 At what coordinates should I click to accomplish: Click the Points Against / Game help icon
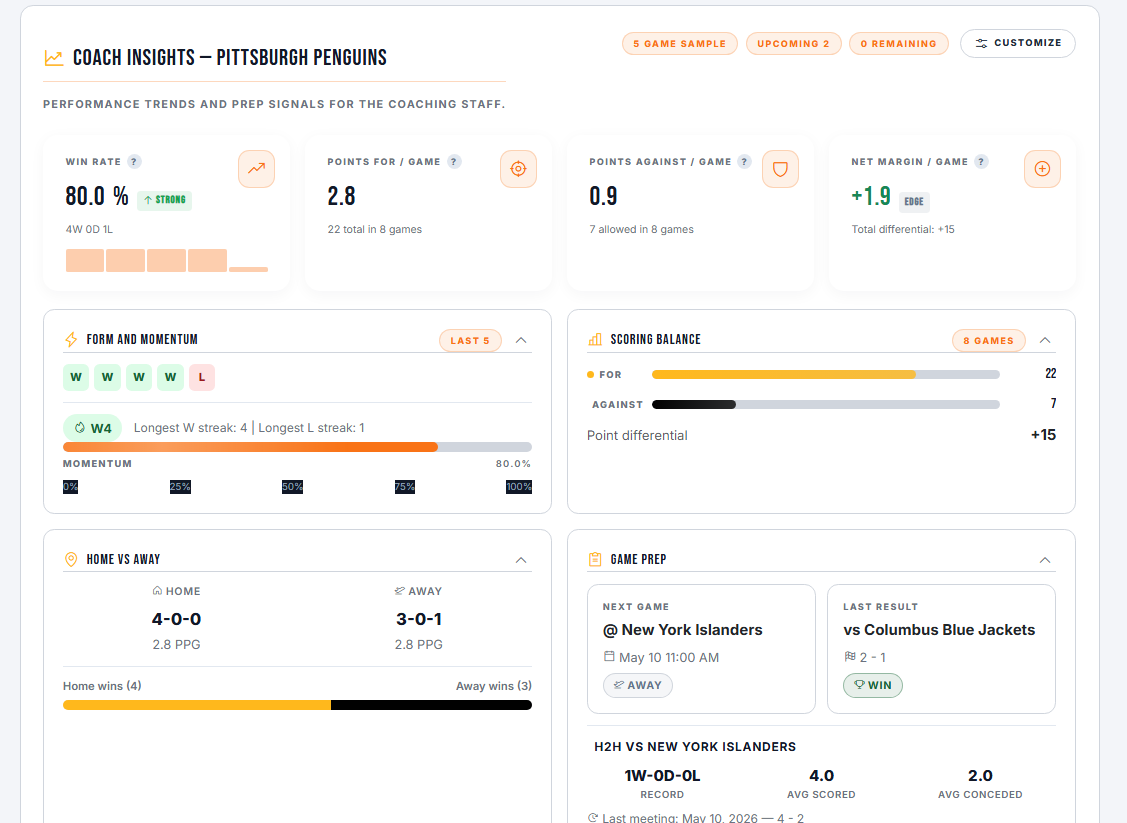click(745, 162)
